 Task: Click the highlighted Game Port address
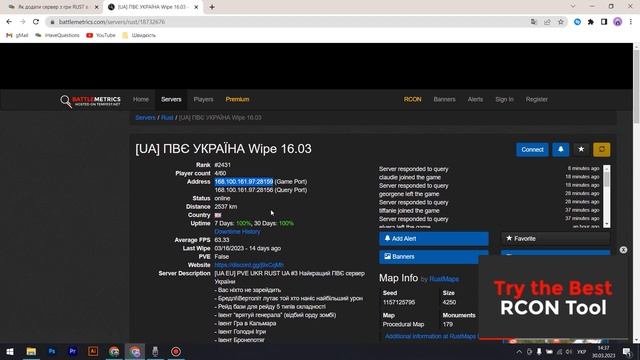click(x=244, y=182)
